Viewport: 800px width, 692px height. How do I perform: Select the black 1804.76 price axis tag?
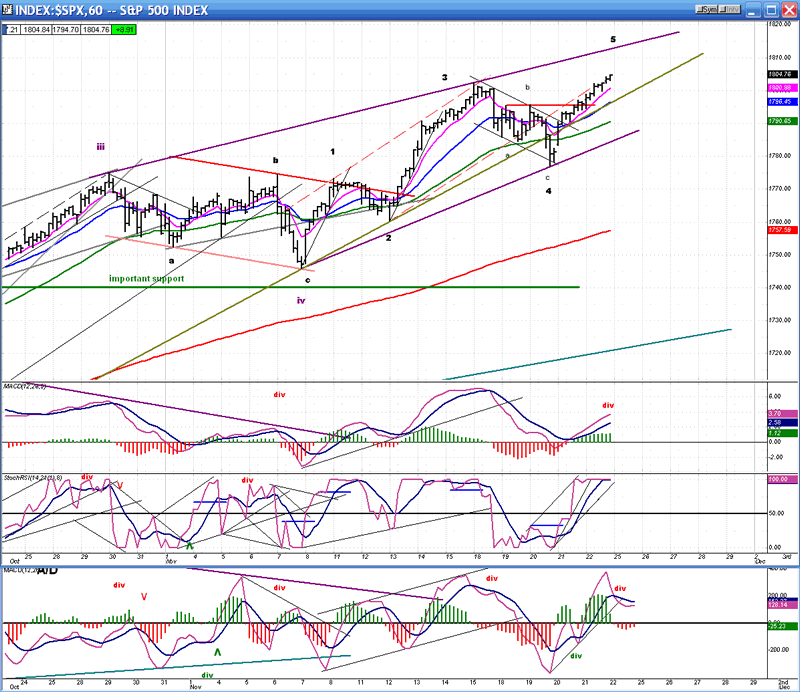pos(782,74)
